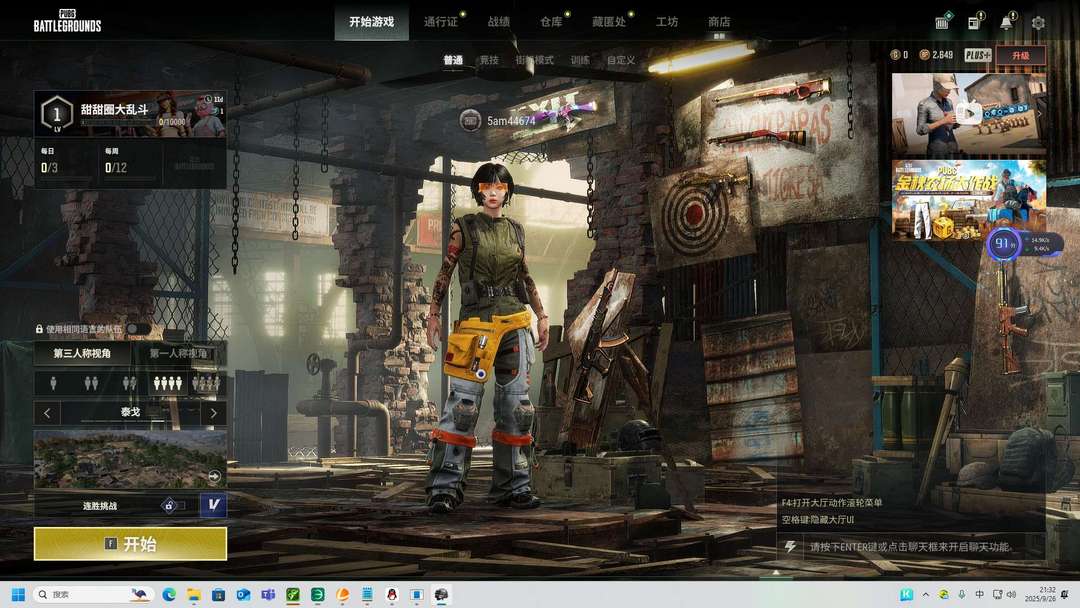
Task: Show hidden system tray icons chevron
Action: tap(926, 594)
